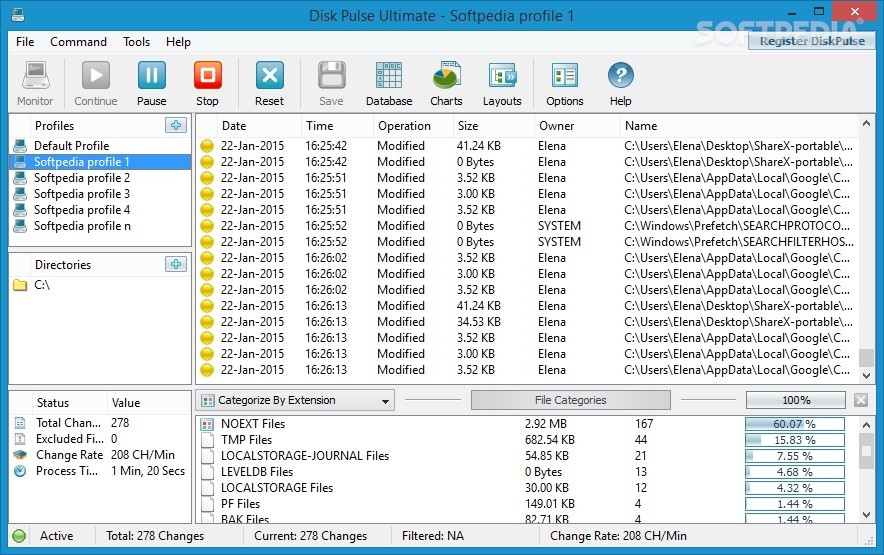Click the TMP Files 15.83 % bar
884x555 pixels.
click(x=795, y=440)
